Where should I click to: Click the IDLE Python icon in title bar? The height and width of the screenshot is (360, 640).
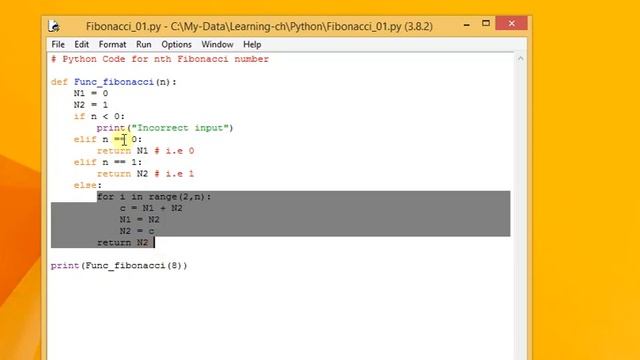tap(54, 26)
